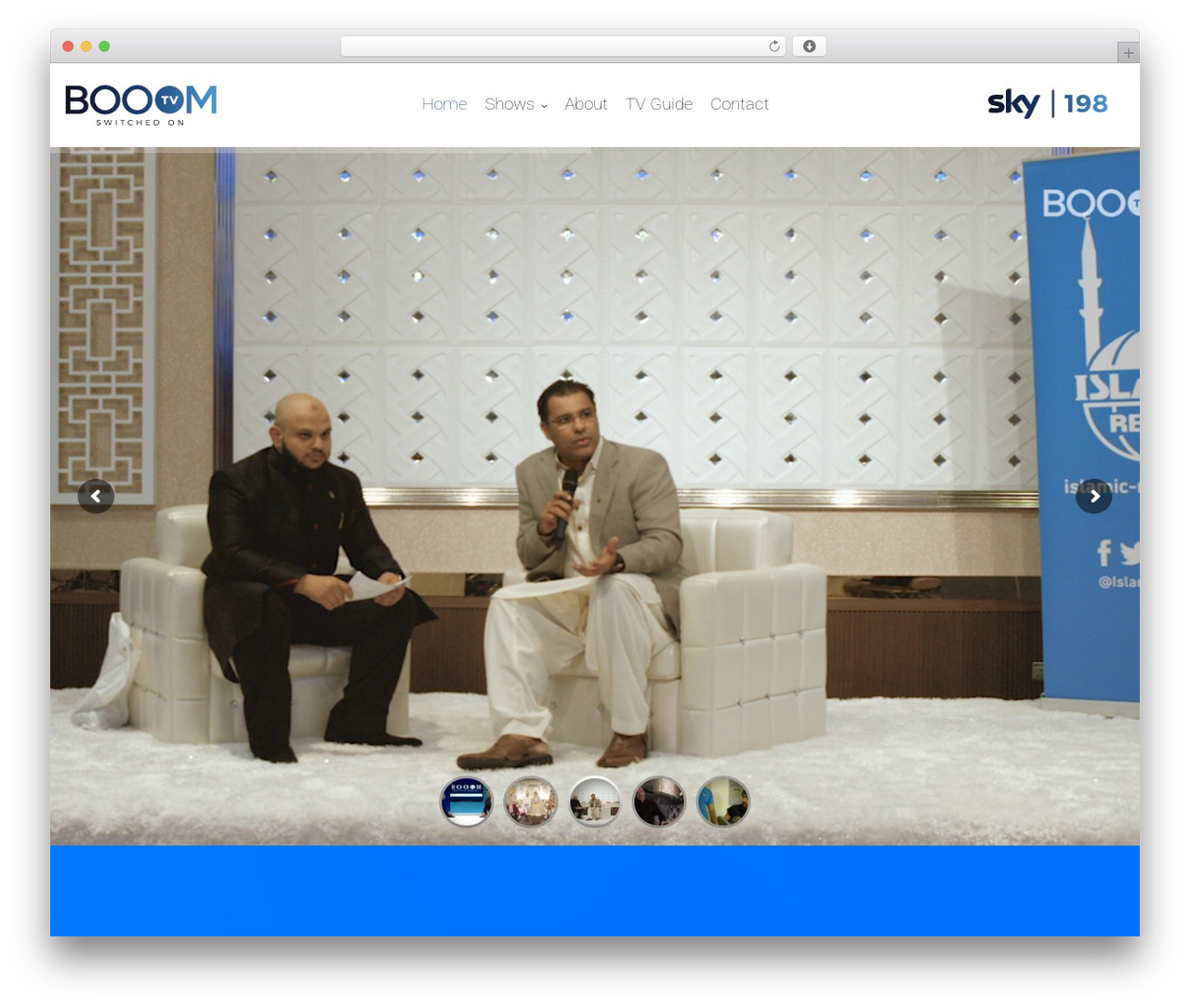Navigate to TV Guide
Image resolution: width=1190 pixels, height=1008 pixels.
coord(659,104)
